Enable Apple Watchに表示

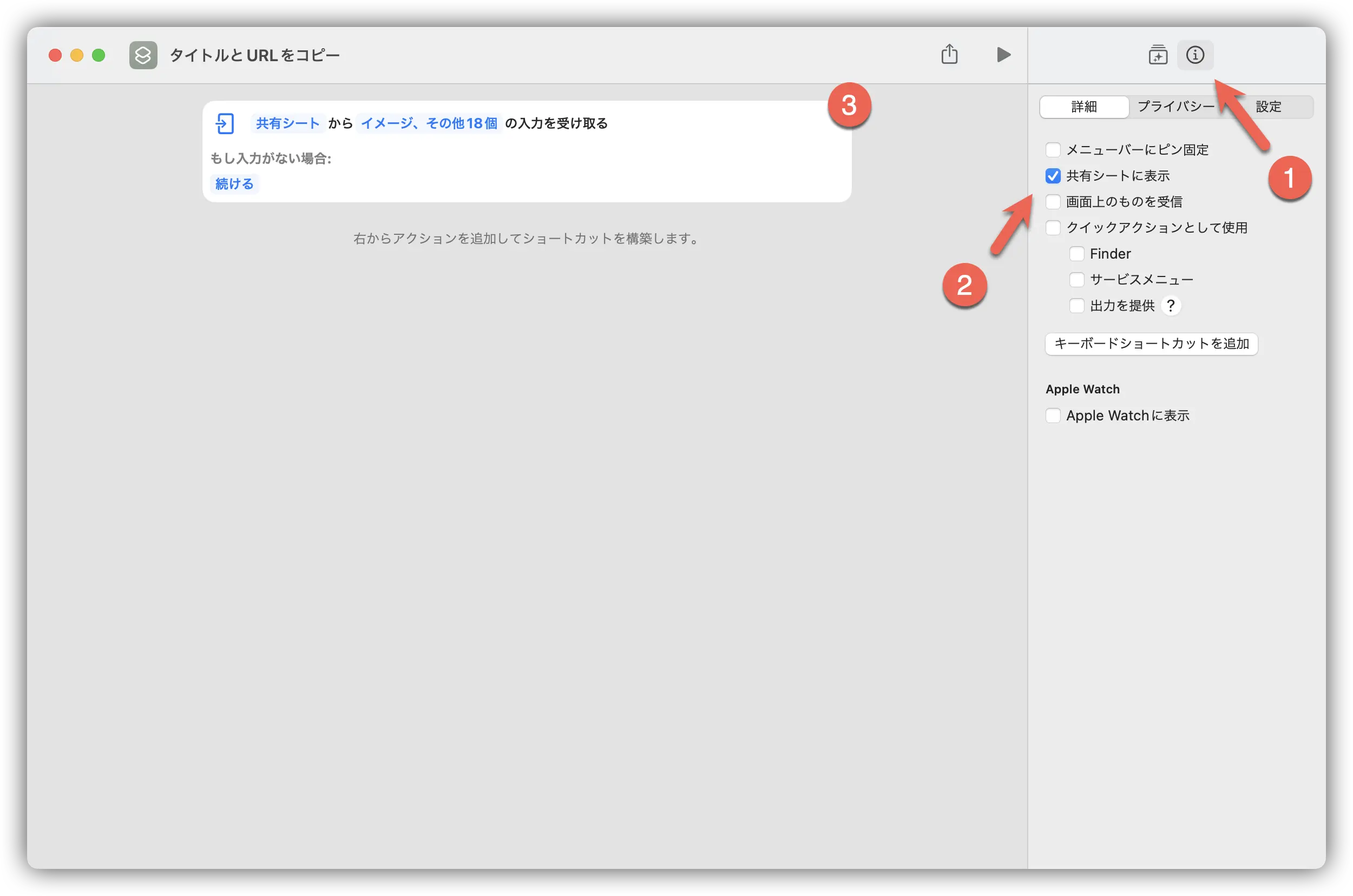pyautogui.click(x=1053, y=416)
